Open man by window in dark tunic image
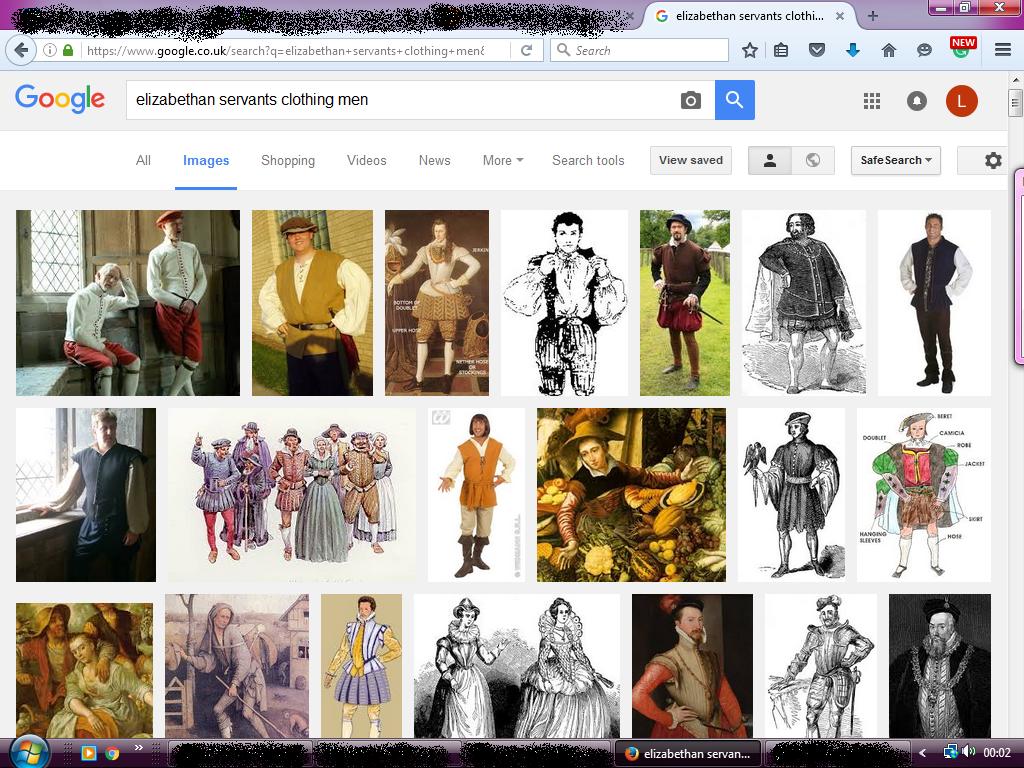Viewport: 1024px width, 768px height. click(x=86, y=495)
